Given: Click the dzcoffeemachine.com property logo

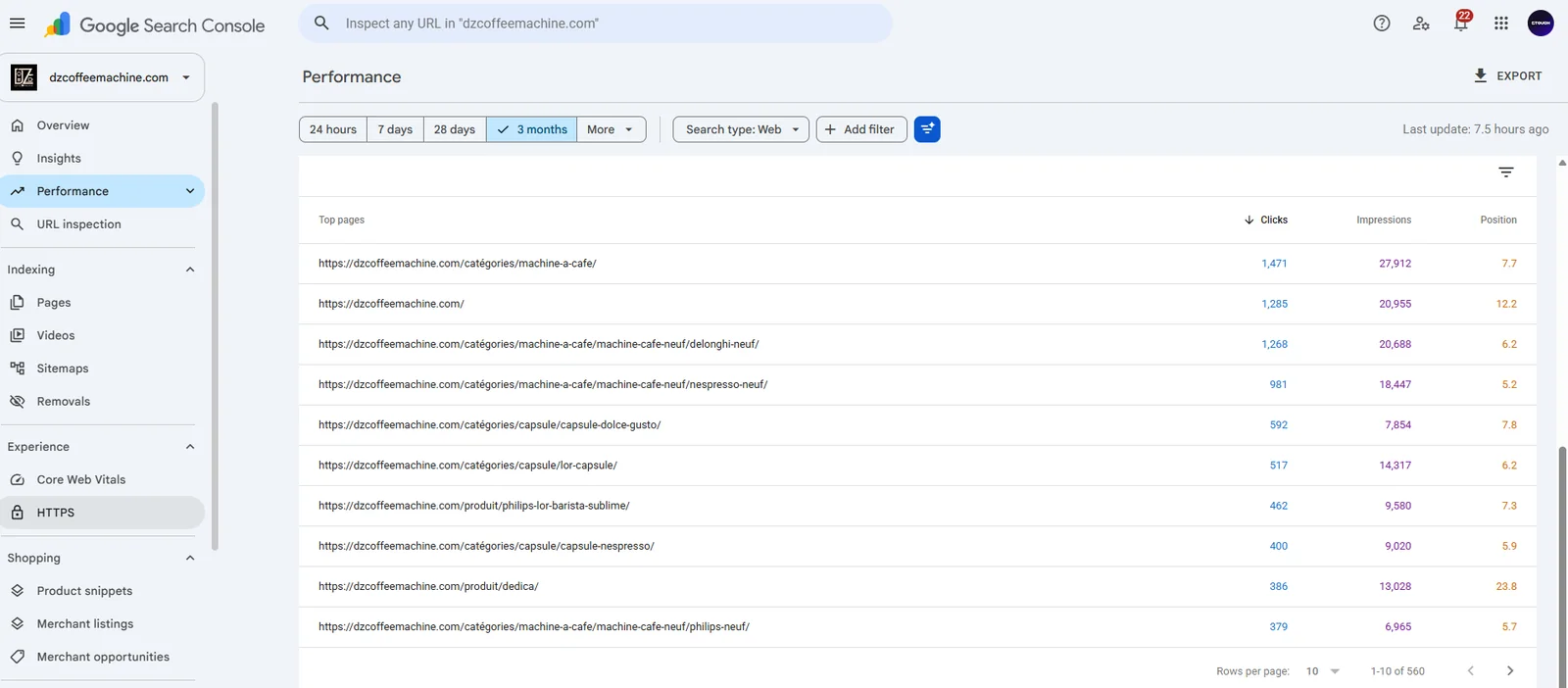Looking at the screenshot, I should 24,77.
